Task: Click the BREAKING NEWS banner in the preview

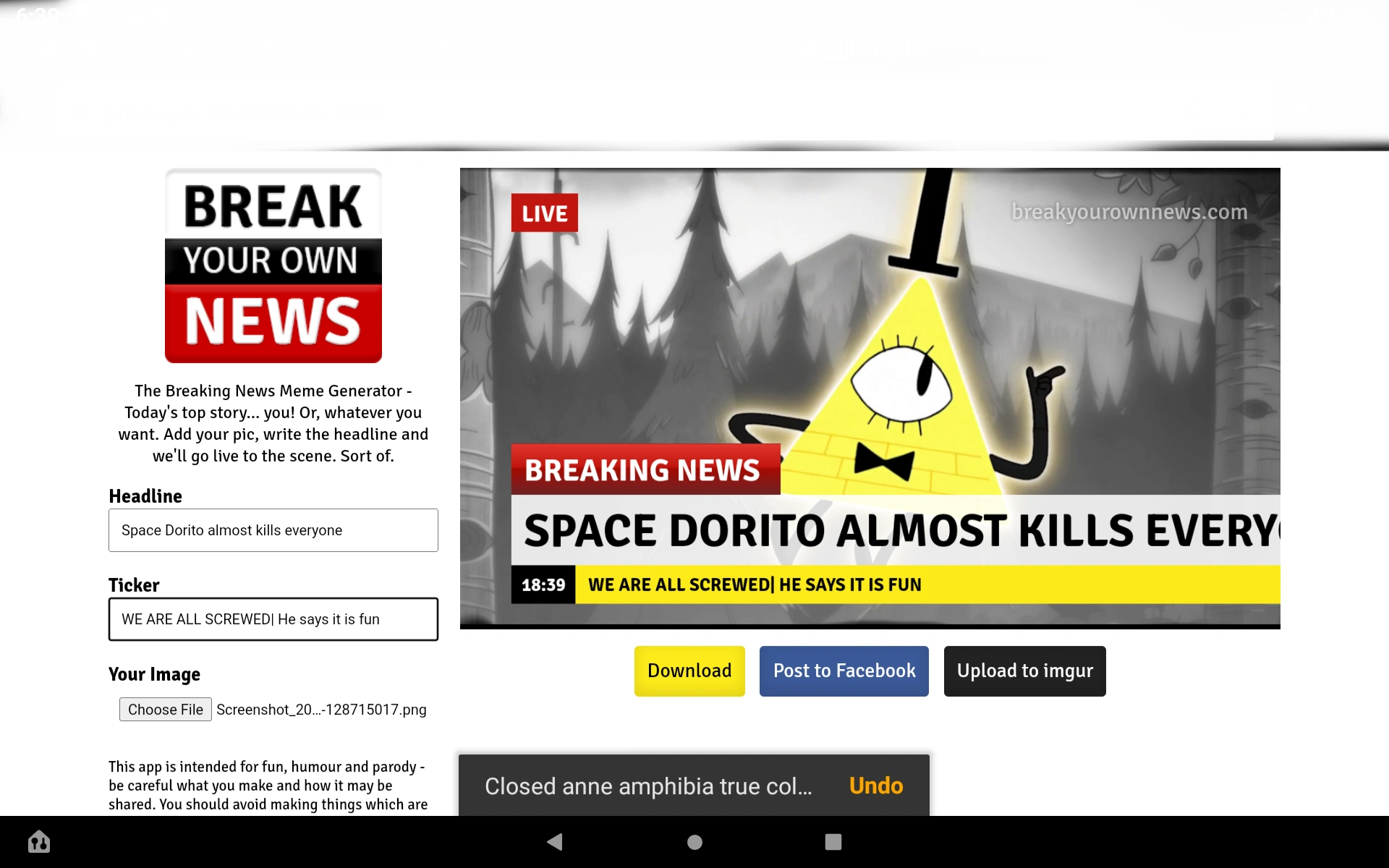Action: 645,469
